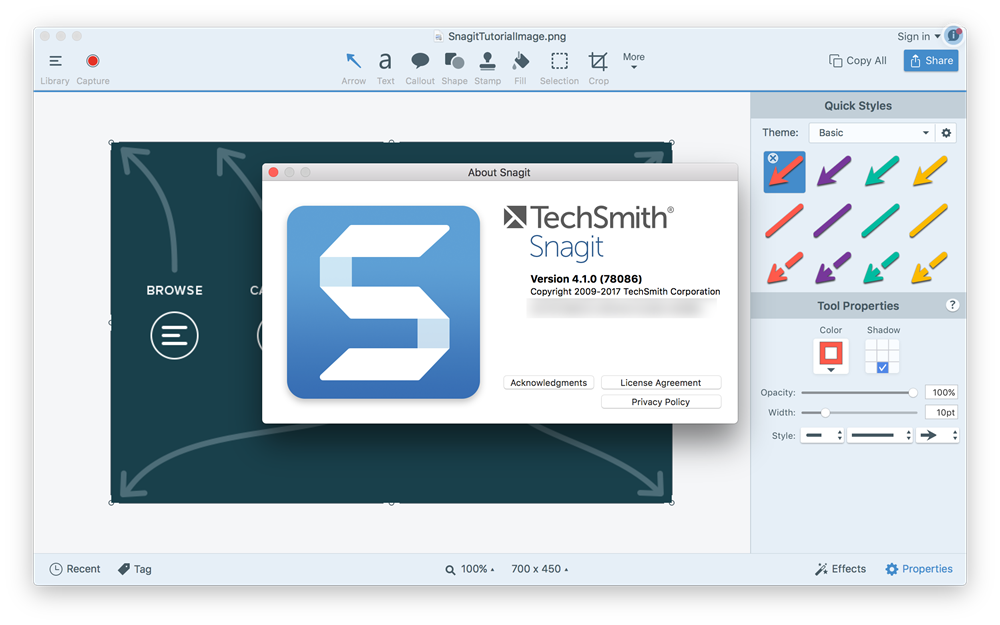1000x625 pixels.
Task: Open the Privacy Policy
Action: pyautogui.click(x=660, y=402)
